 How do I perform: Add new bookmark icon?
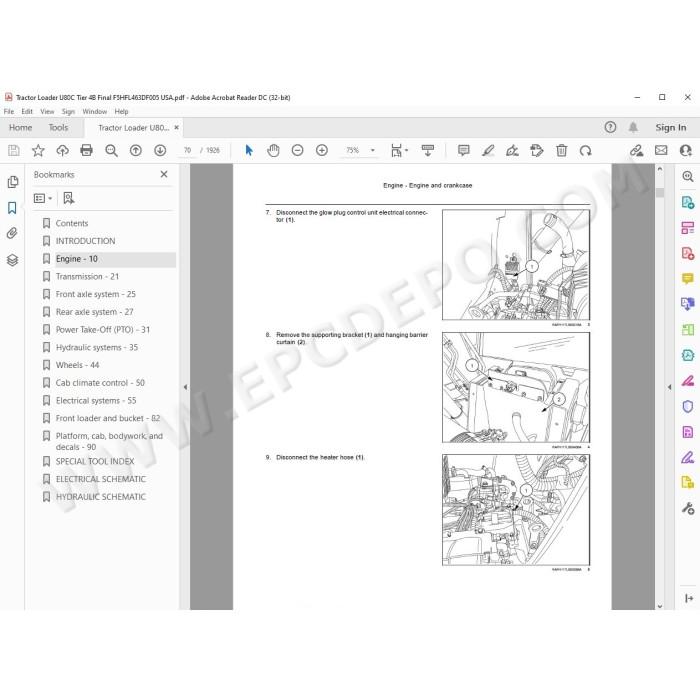pos(68,198)
